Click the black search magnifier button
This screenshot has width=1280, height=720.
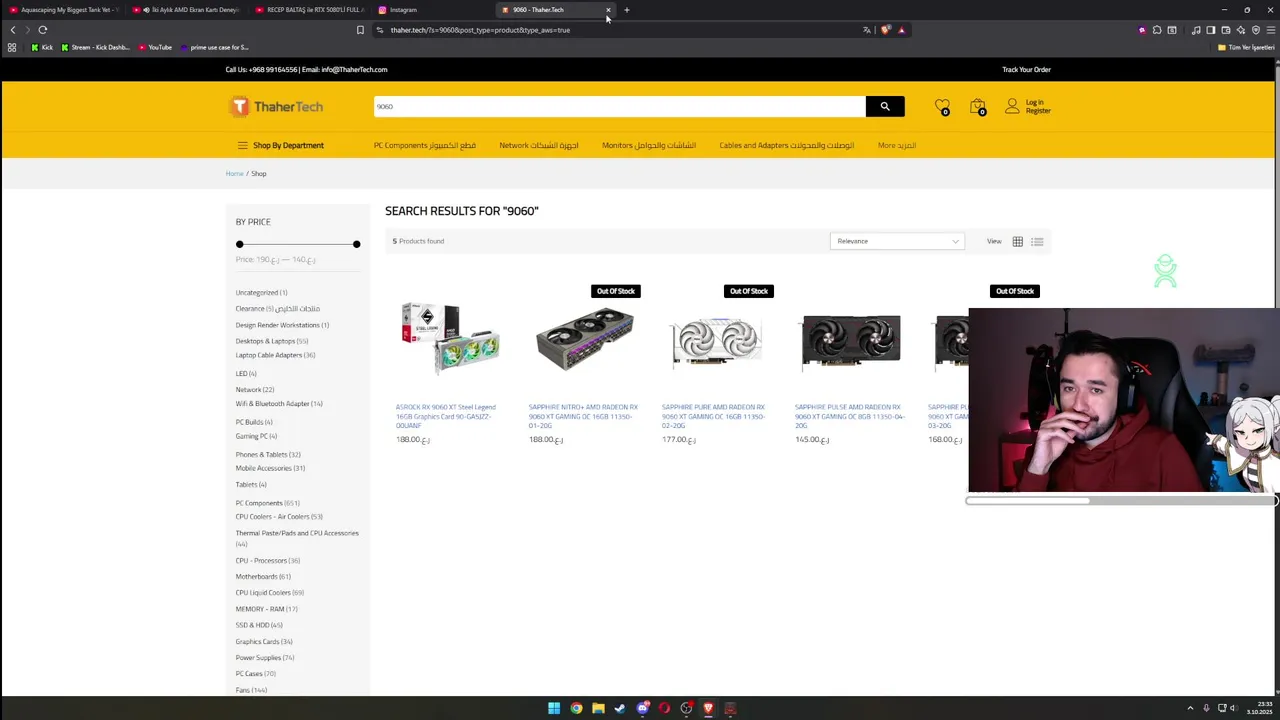(x=885, y=106)
